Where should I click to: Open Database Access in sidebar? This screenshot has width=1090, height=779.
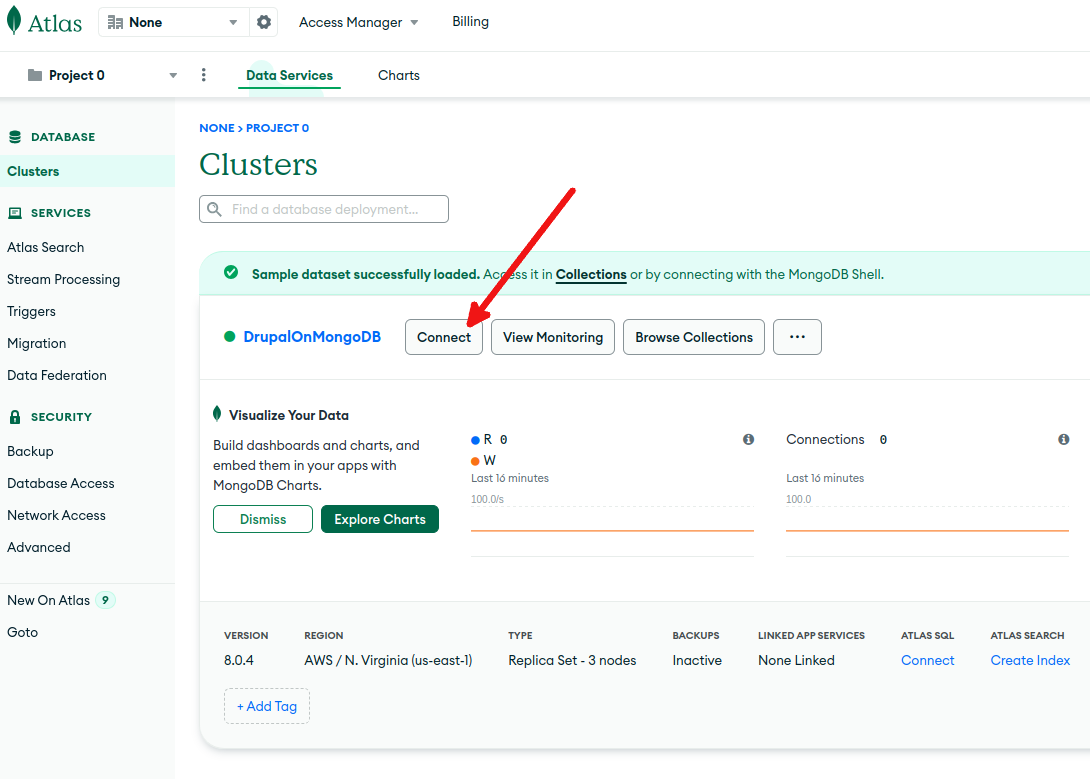pos(60,483)
